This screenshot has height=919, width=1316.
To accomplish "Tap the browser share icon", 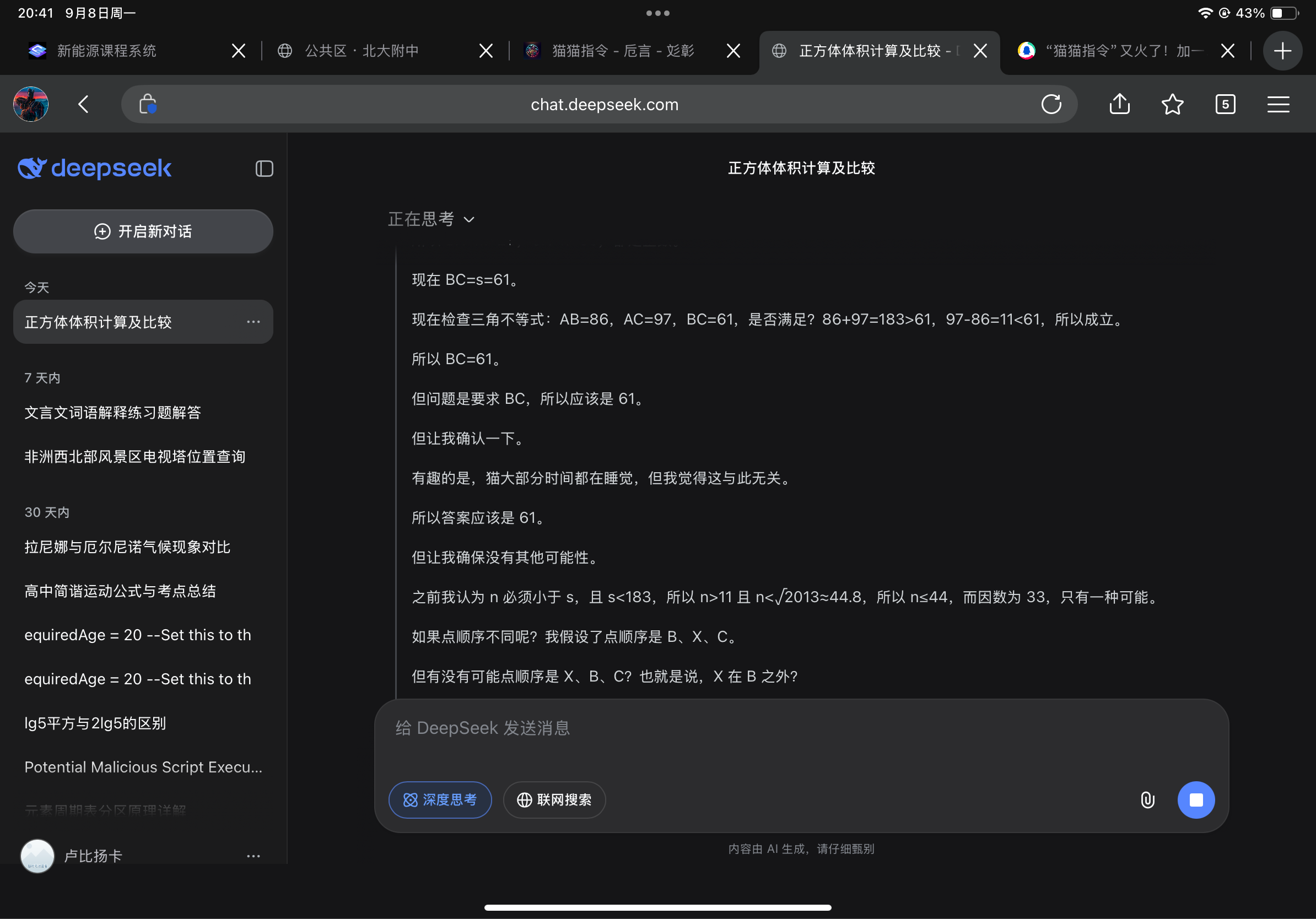I will 1119,104.
